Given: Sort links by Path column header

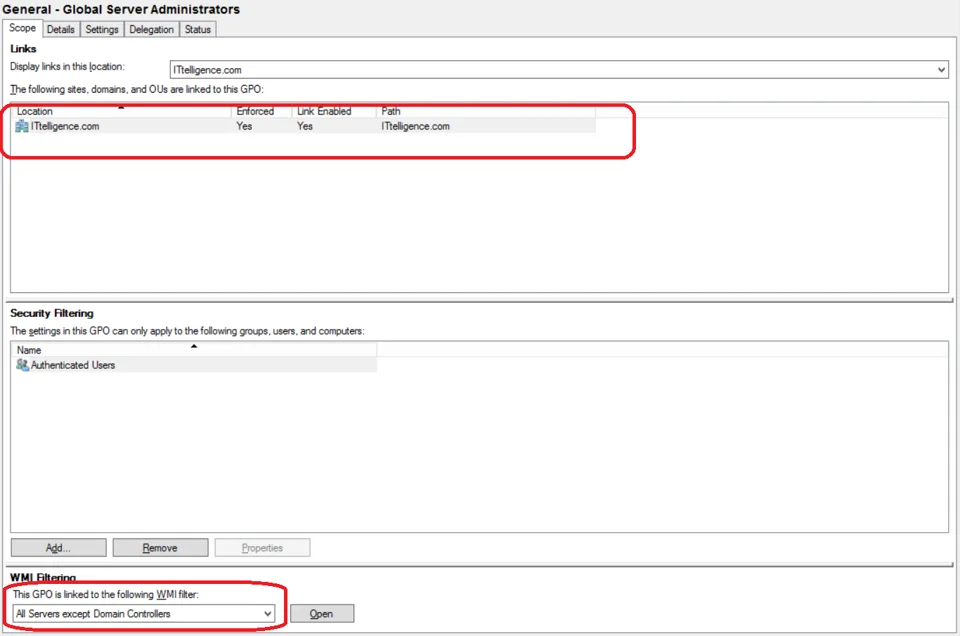Looking at the screenshot, I should 486,111.
